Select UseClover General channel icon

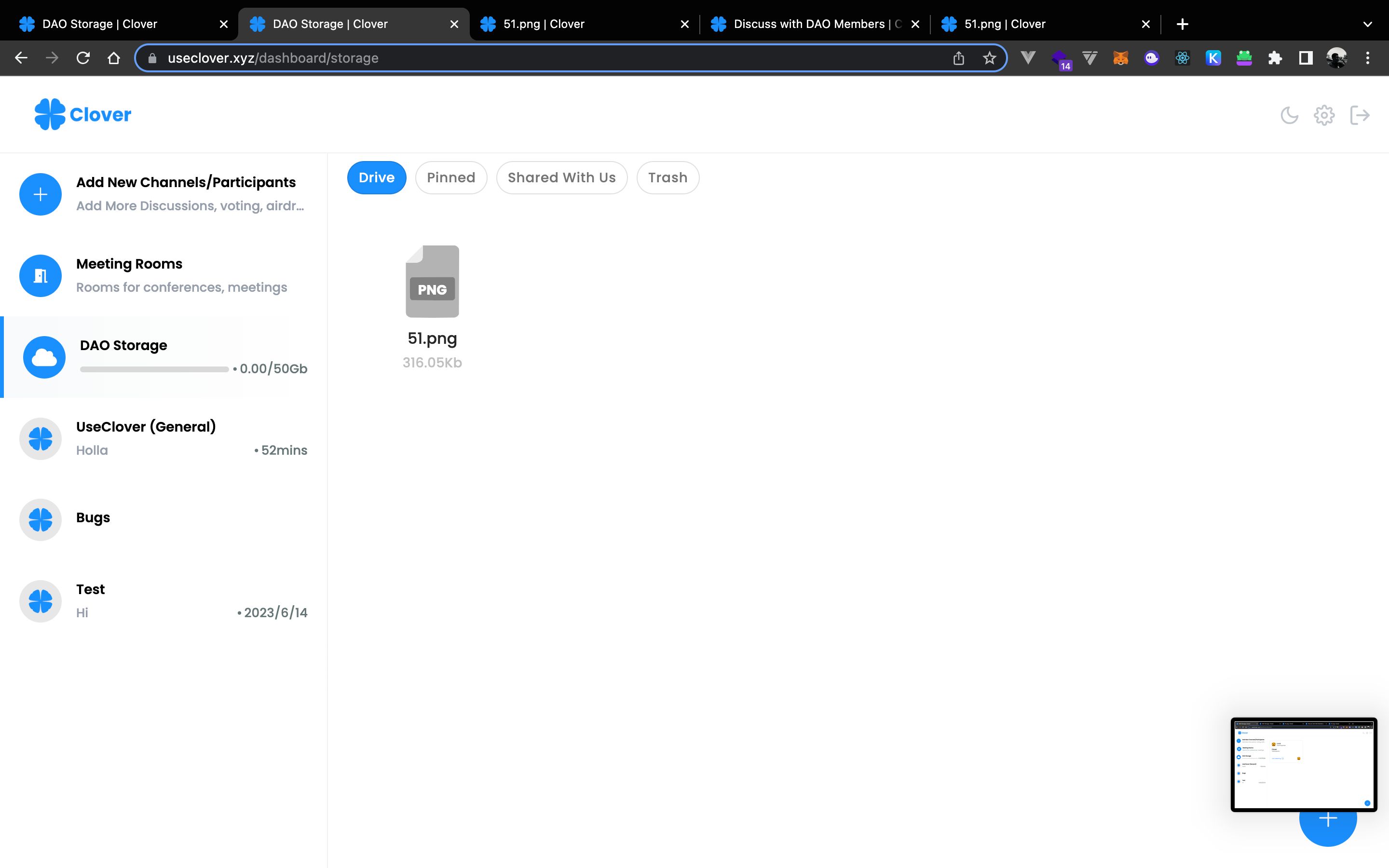tap(40, 438)
